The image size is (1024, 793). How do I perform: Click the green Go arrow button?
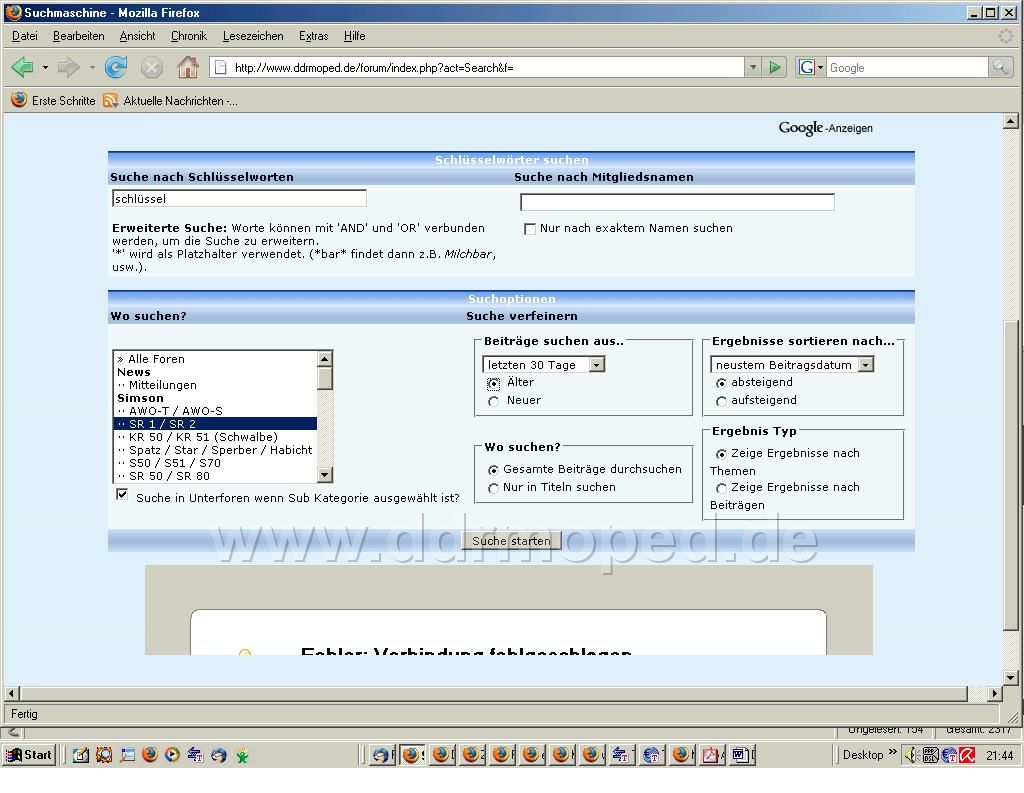[x=775, y=68]
